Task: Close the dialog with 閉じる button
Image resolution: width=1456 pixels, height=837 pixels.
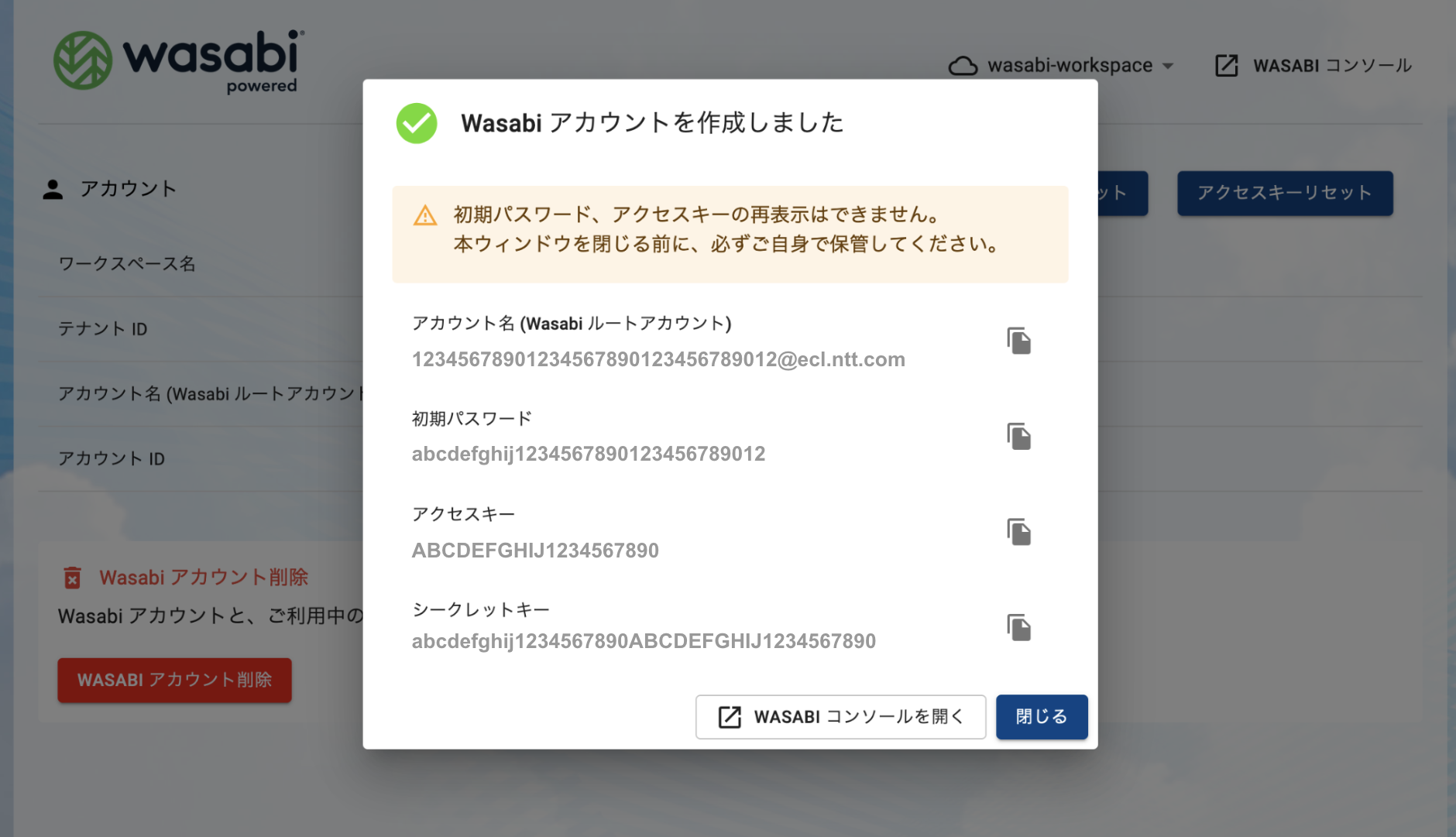Action: [x=1042, y=717]
